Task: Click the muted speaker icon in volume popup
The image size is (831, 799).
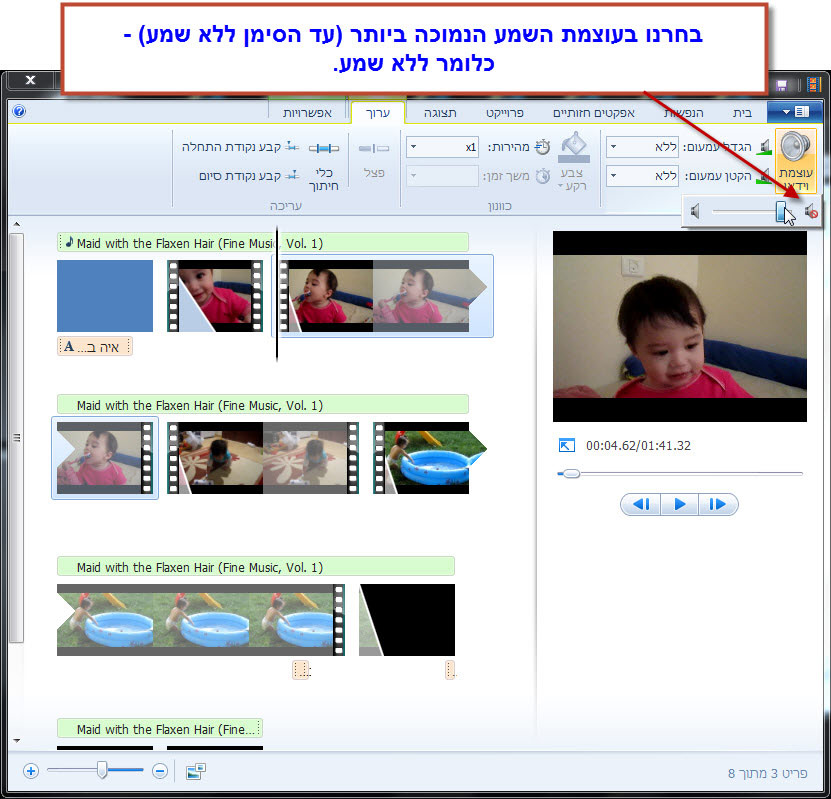Action: pyautogui.click(x=810, y=212)
